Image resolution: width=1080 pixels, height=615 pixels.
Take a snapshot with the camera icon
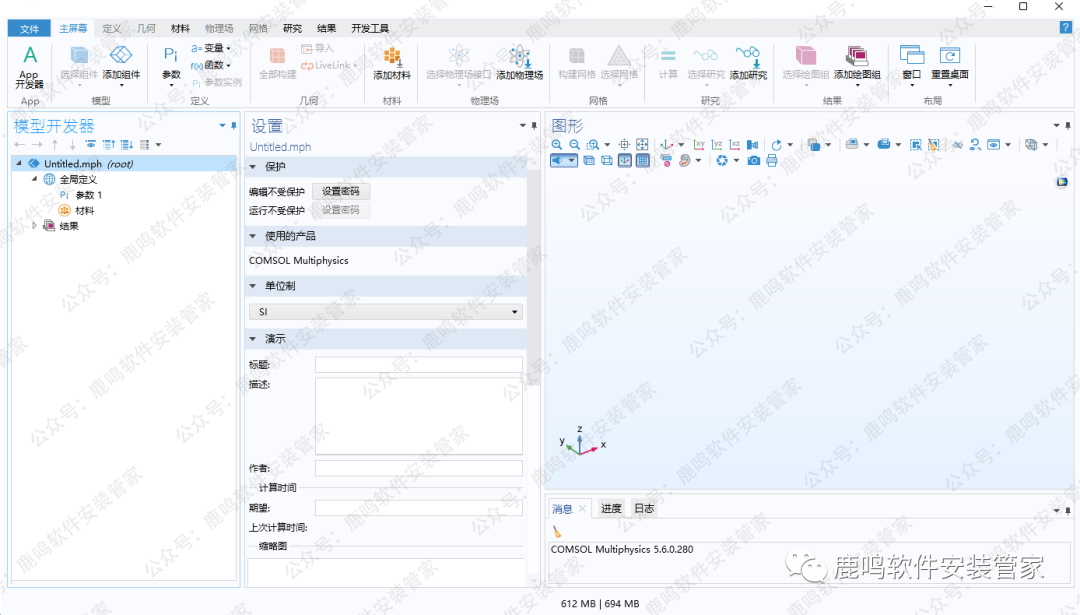pyautogui.click(x=754, y=160)
